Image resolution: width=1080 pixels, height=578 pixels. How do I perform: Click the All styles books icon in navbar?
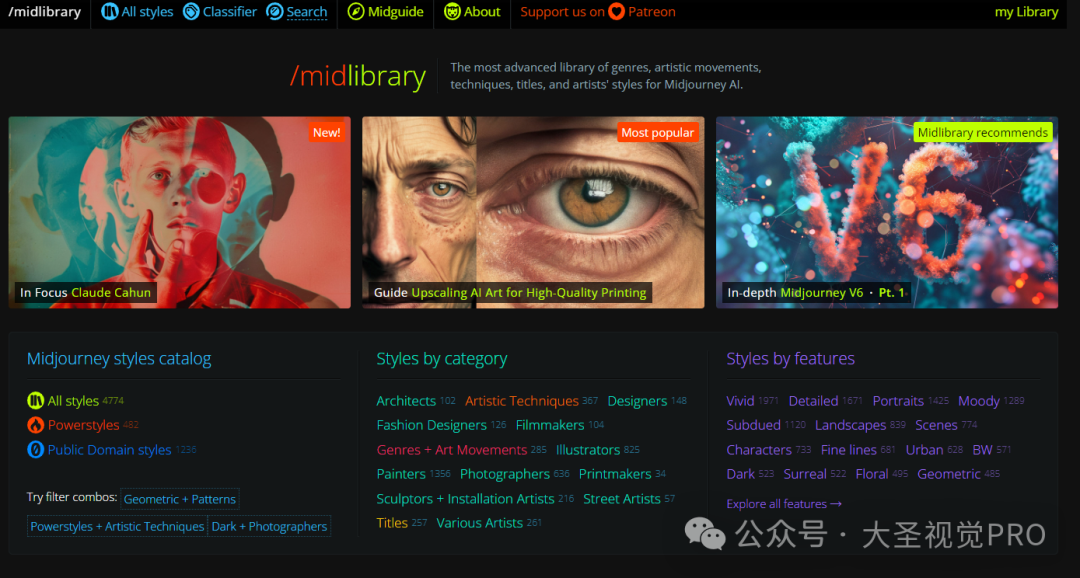pyautogui.click(x=110, y=12)
